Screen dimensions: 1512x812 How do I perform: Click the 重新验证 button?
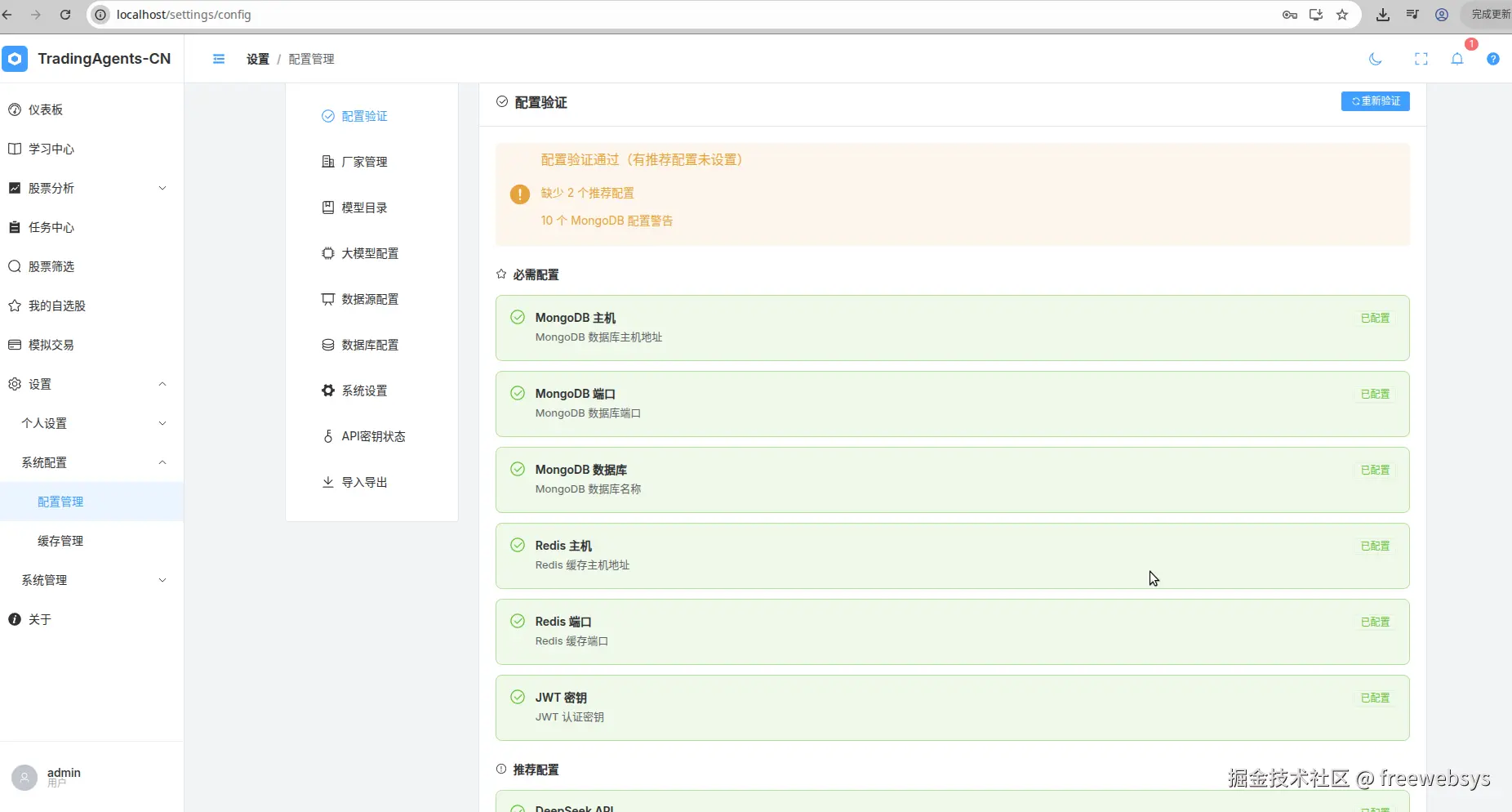click(1375, 101)
